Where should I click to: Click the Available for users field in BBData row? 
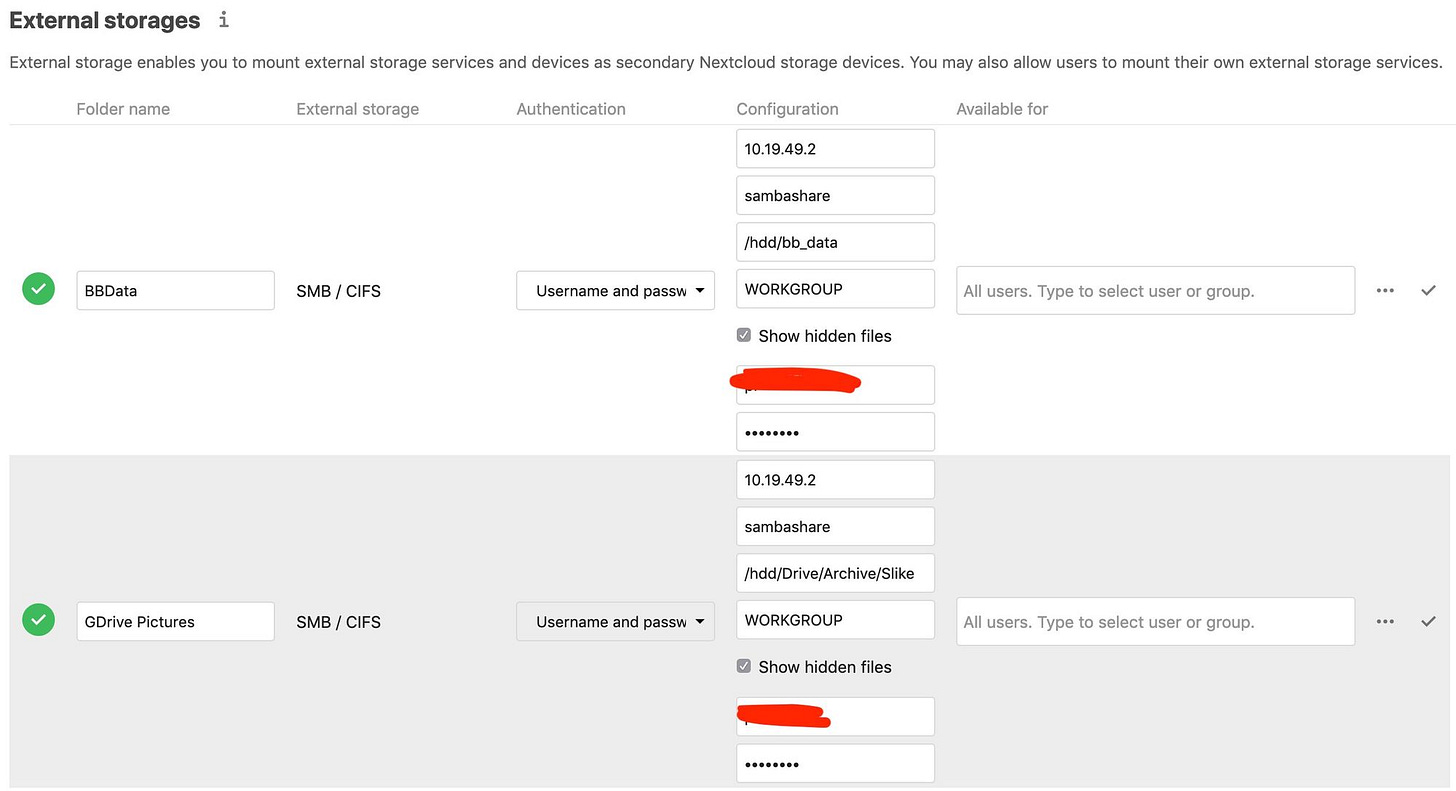point(1155,290)
